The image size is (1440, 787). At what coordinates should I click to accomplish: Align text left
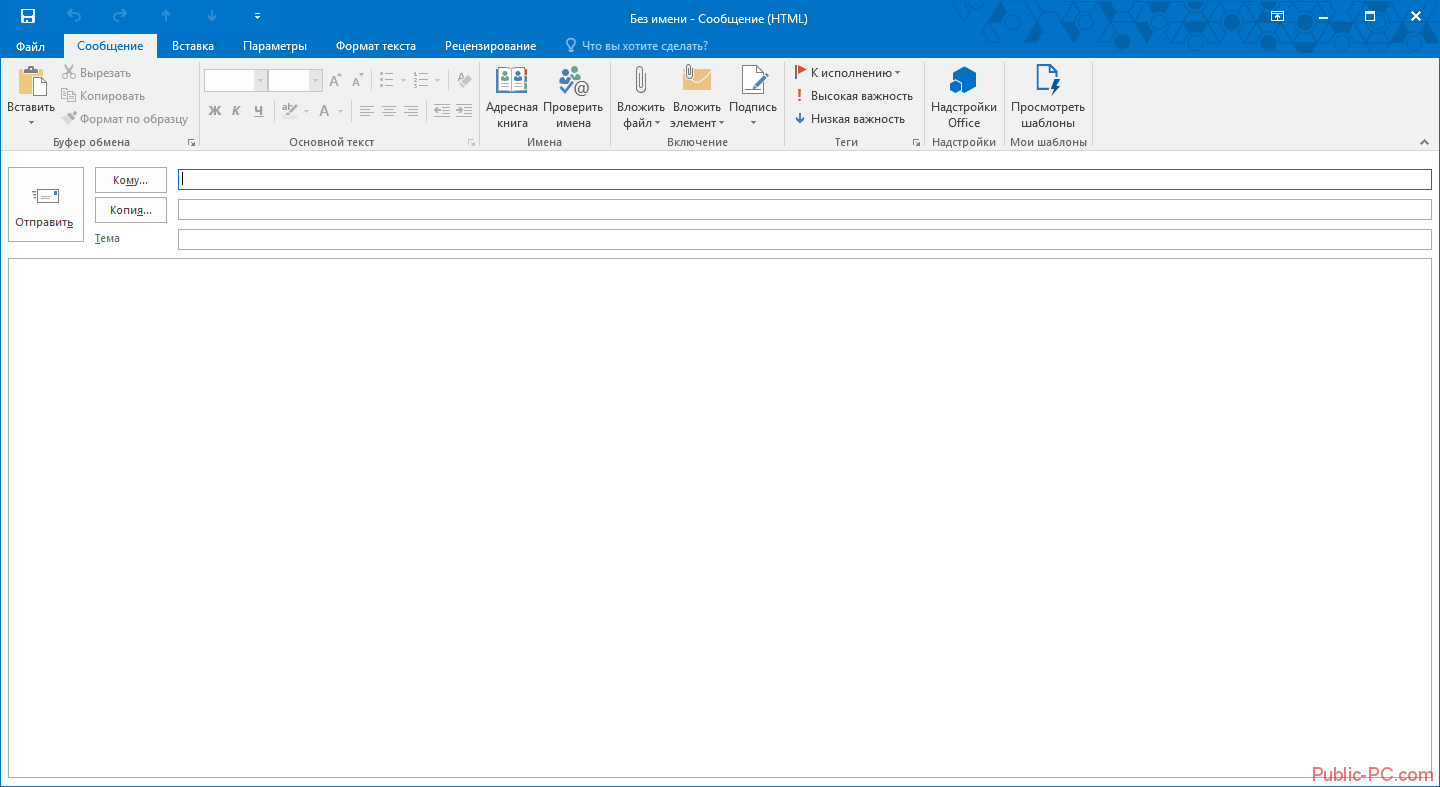[367, 111]
